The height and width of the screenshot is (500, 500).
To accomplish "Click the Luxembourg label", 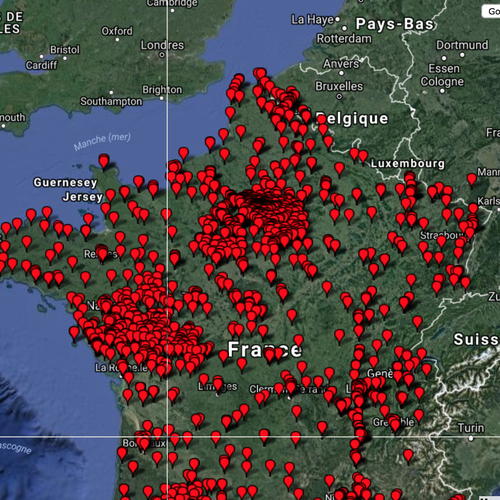I will pos(408,163).
